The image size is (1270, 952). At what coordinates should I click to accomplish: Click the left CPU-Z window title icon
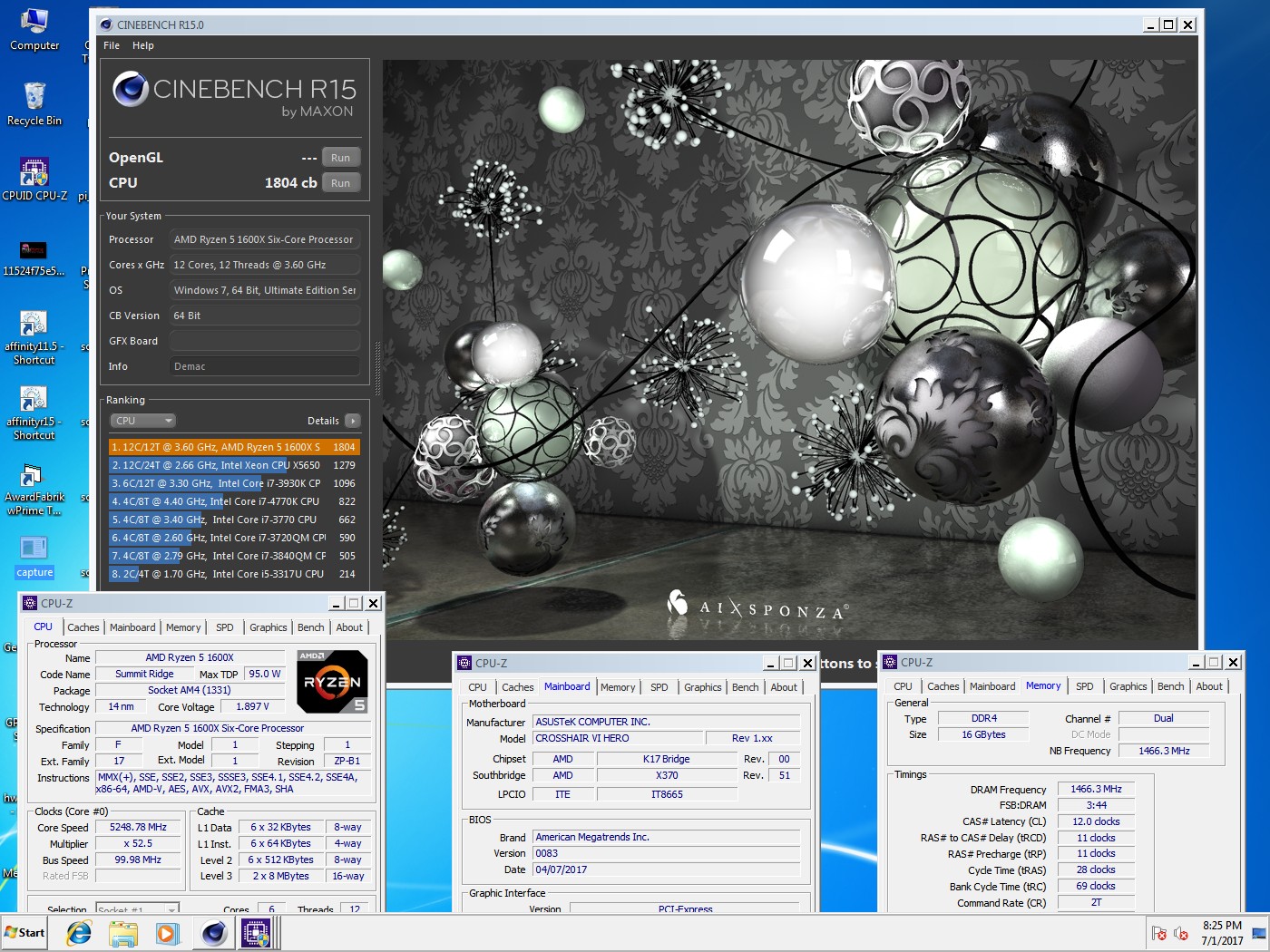tap(30, 603)
